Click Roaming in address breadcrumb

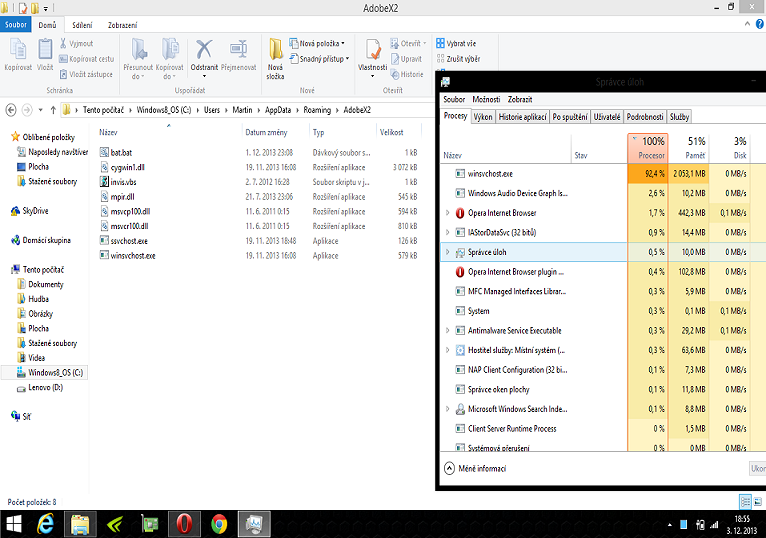pos(317,110)
